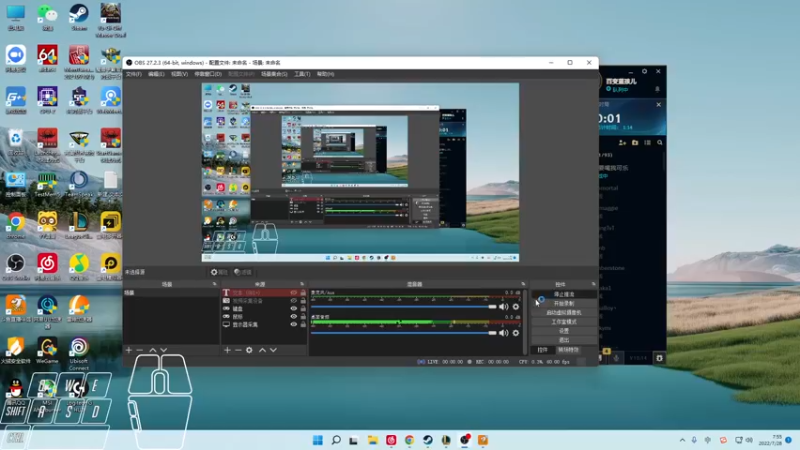800x450 pixels.
Task: Open the 文件 menu
Action: [x=133, y=74]
